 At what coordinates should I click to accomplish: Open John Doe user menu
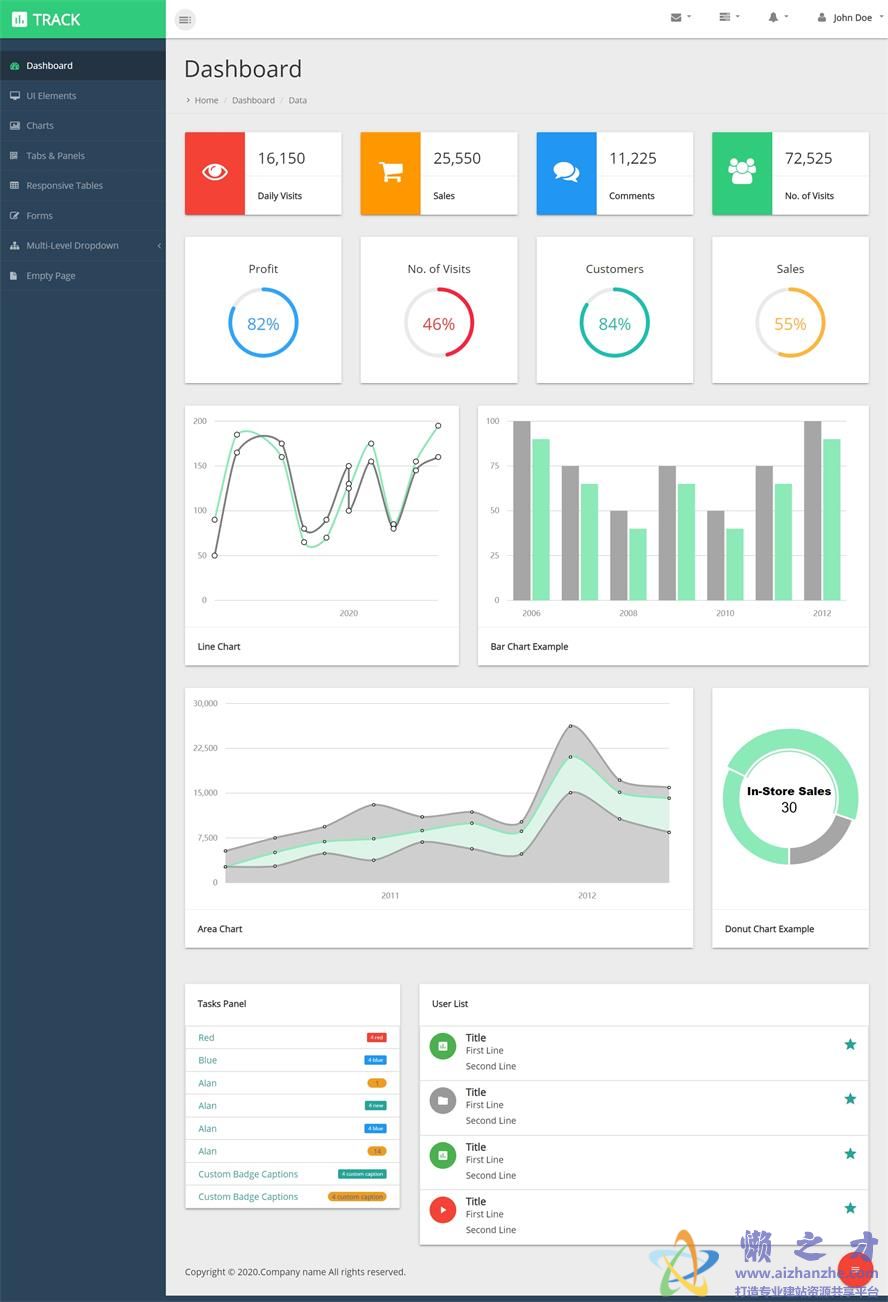tap(845, 18)
